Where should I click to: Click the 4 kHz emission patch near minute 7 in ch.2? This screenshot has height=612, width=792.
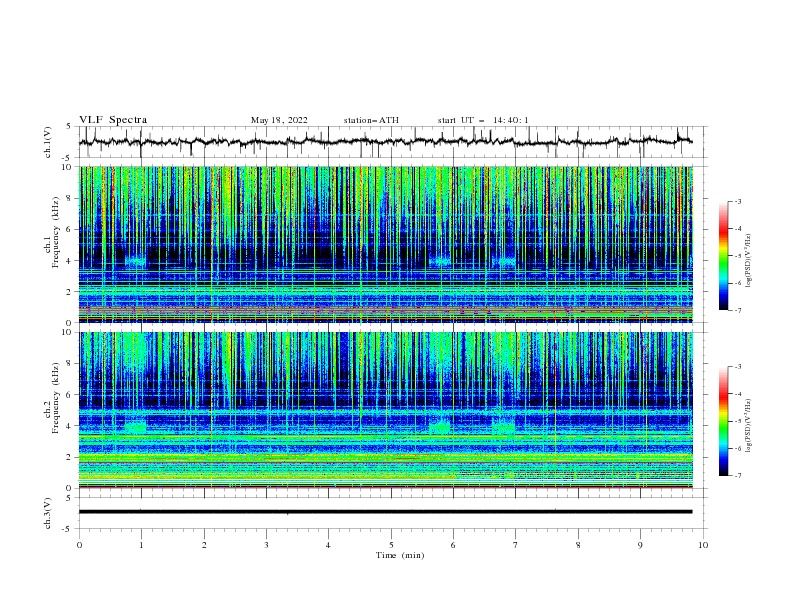(x=503, y=427)
